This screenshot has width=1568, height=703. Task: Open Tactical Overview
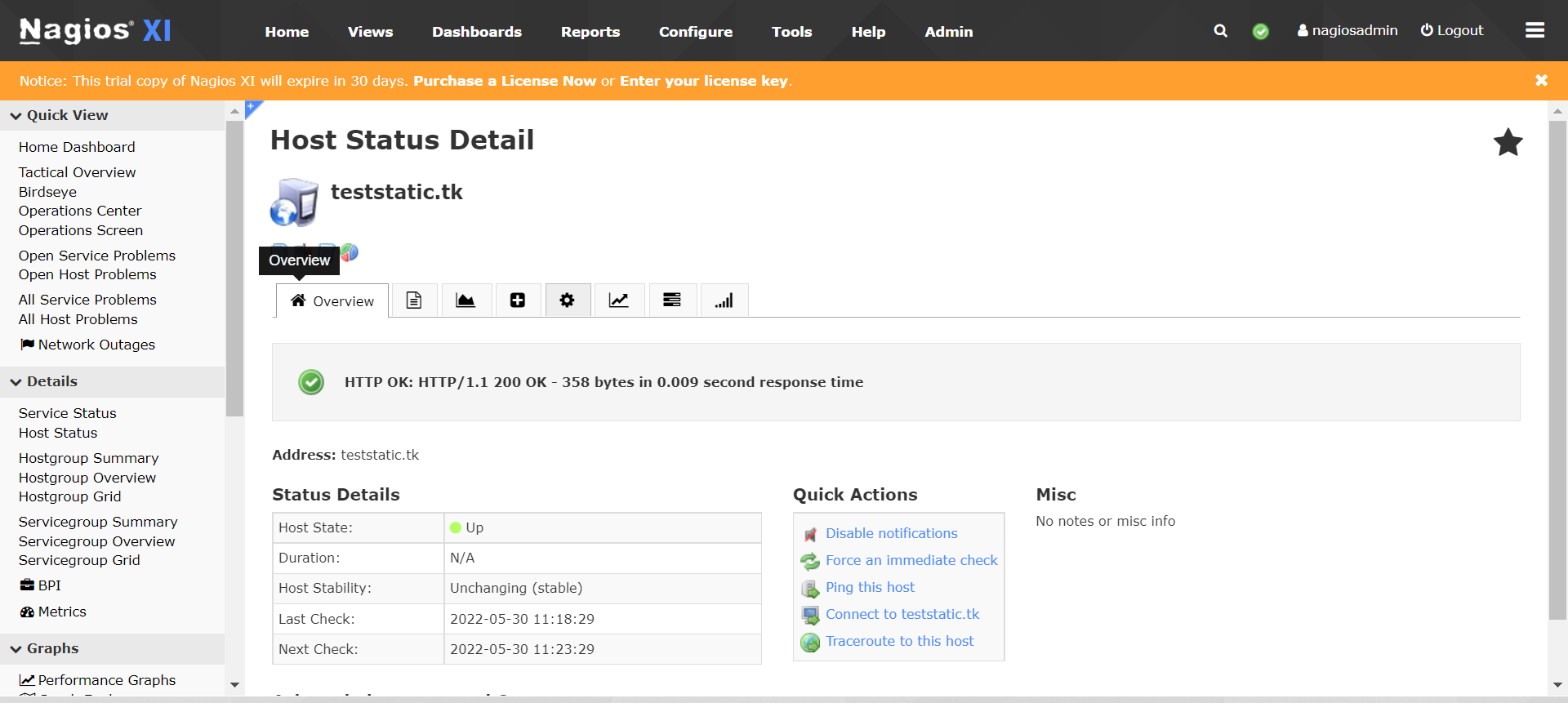[78, 172]
